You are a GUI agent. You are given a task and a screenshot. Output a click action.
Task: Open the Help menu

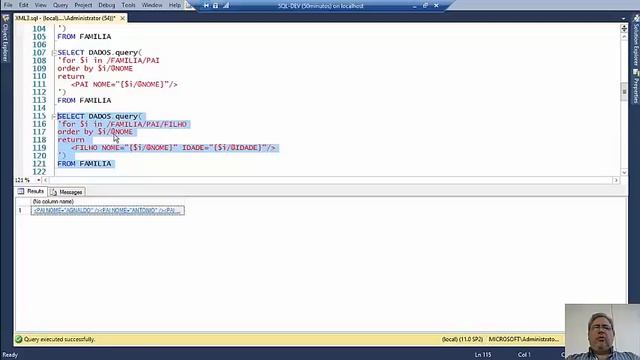pyautogui.click(x=175, y=5)
